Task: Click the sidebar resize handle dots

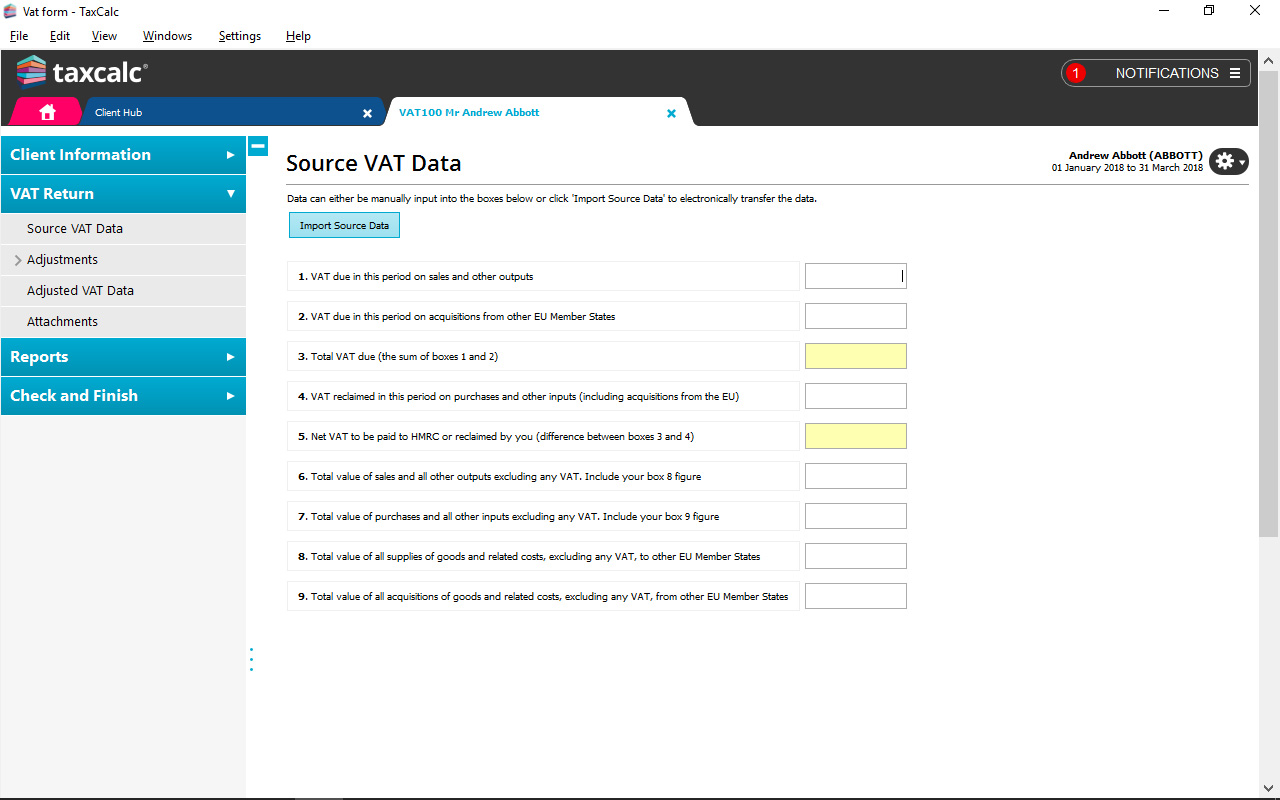Action: pyautogui.click(x=251, y=659)
